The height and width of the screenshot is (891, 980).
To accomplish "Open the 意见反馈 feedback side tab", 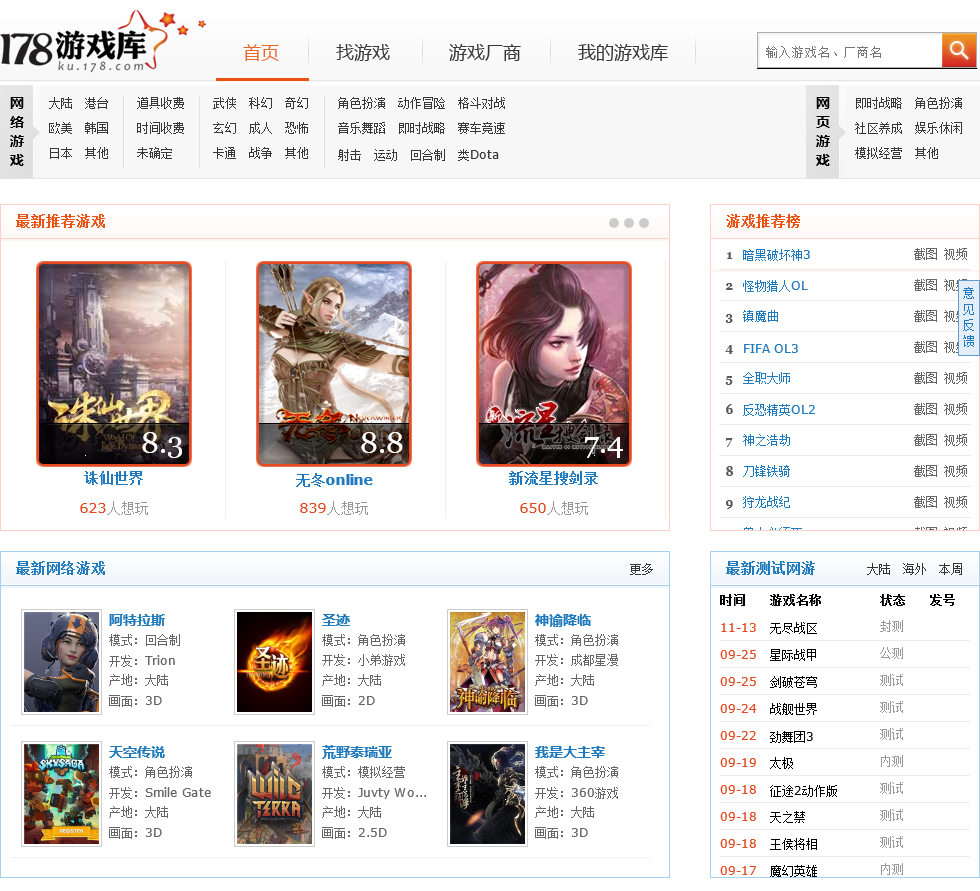I will point(969,317).
